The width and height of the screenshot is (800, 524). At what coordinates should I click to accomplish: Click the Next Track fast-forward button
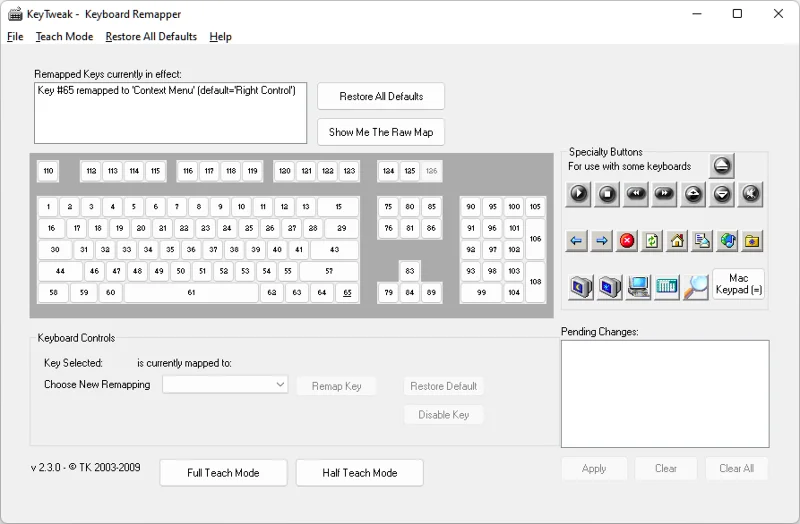pos(664,194)
